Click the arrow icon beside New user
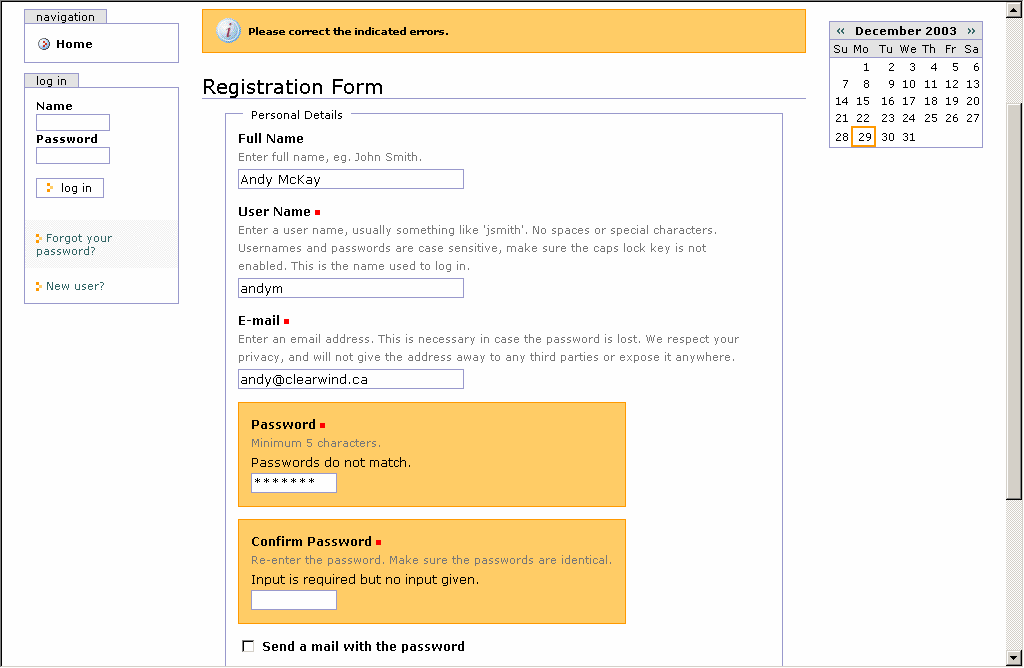The image size is (1024, 668). pyautogui.click(x=38, y=286)
